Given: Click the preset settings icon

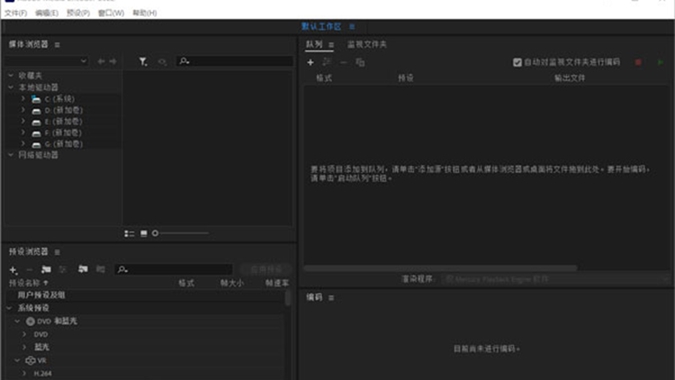Looking at the screenshot, I should coord(63,269).
